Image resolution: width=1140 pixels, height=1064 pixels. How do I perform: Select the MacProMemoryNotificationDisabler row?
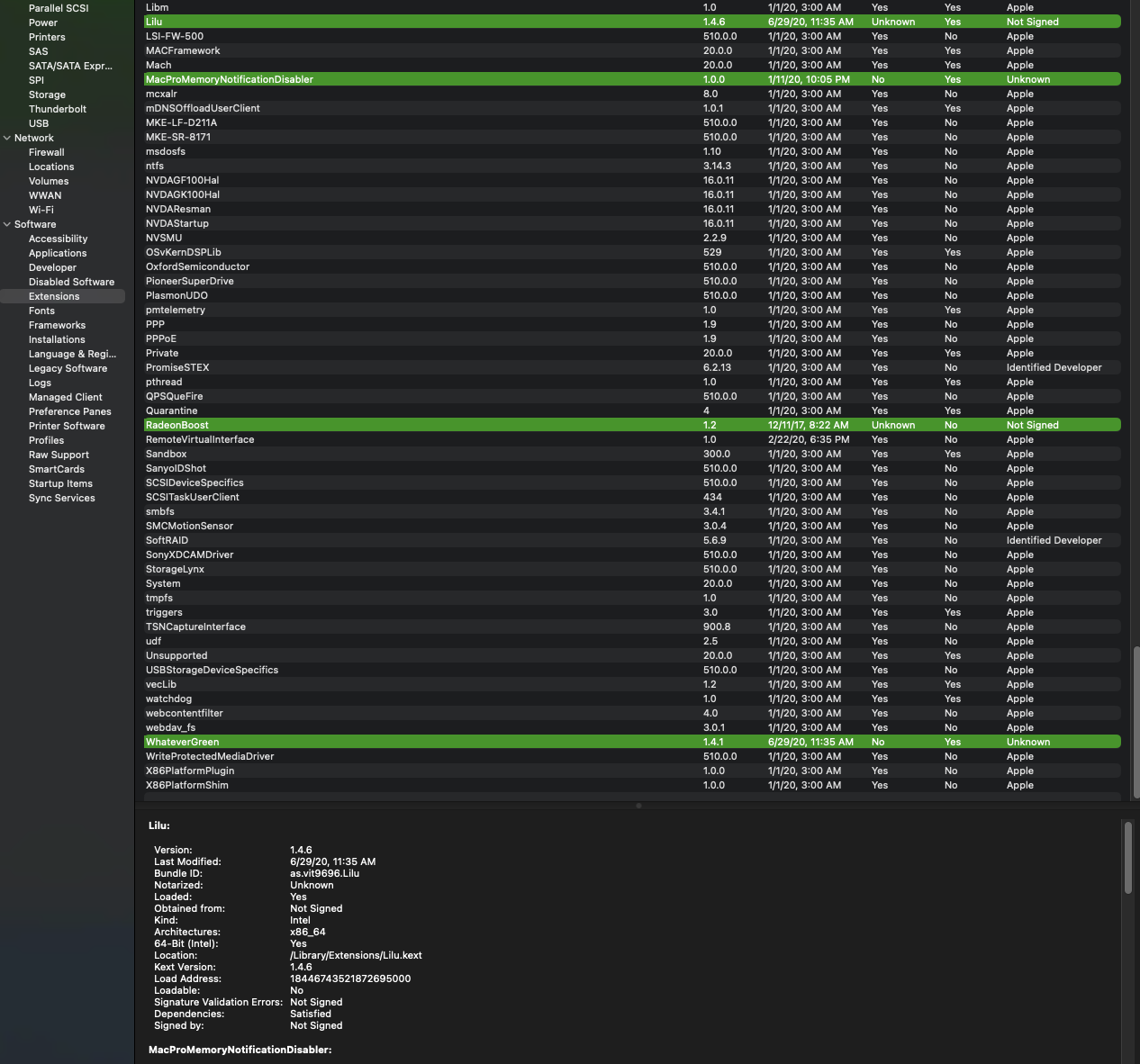click(x=632, y=79)
